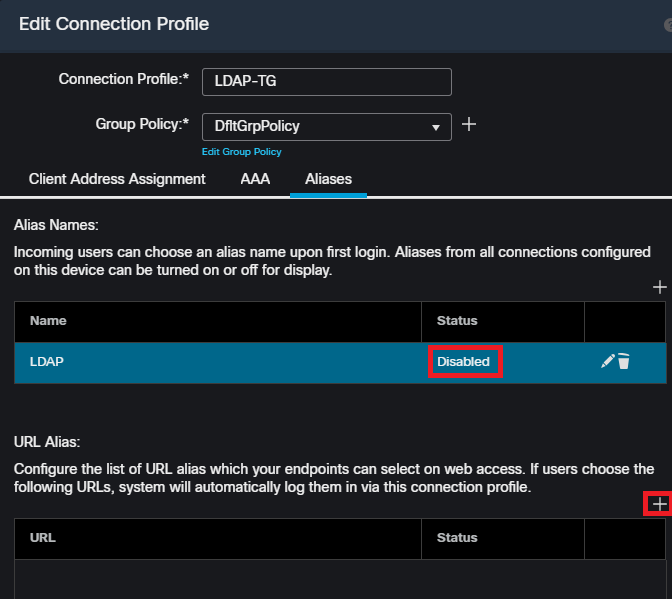Screen dimensions: 672x599
Task: Click Name column header in alias table
Action: click(48, 321)
